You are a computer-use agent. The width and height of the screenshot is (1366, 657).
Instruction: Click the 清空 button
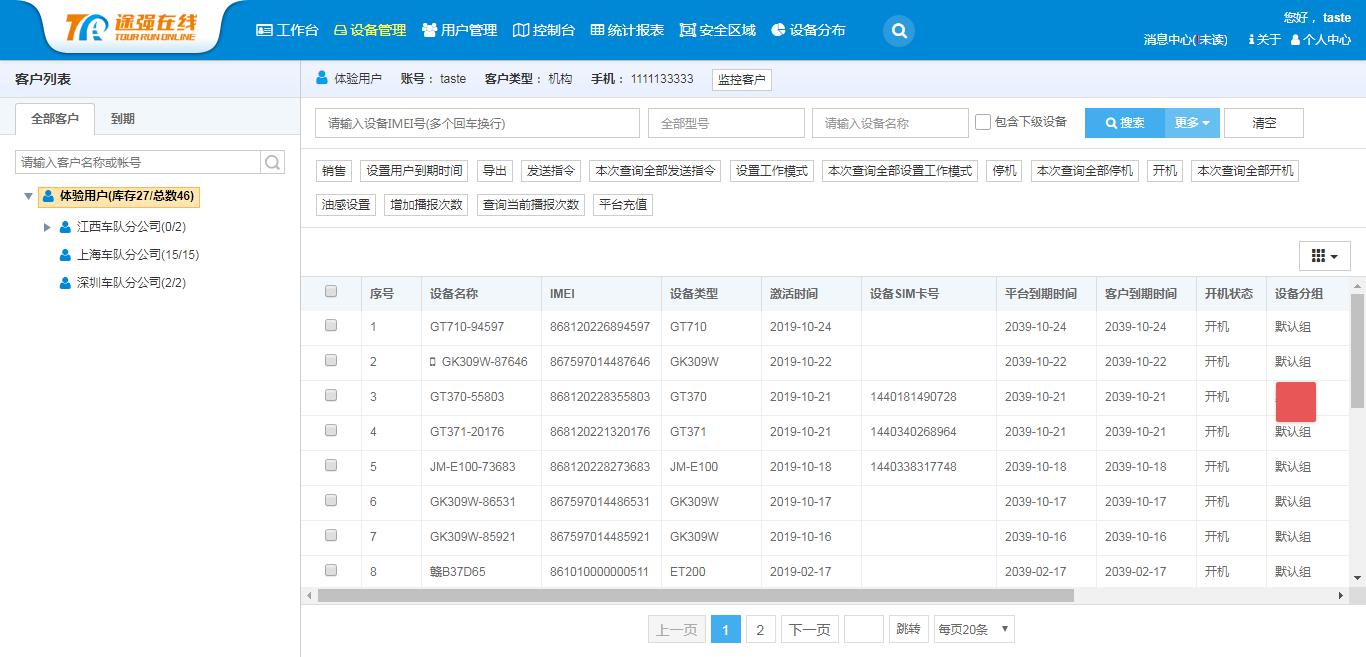(1264, 123)
